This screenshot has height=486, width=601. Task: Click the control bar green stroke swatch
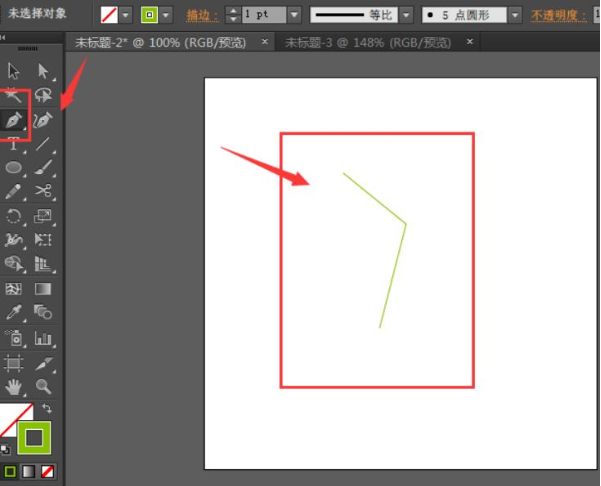pos(149,15)
